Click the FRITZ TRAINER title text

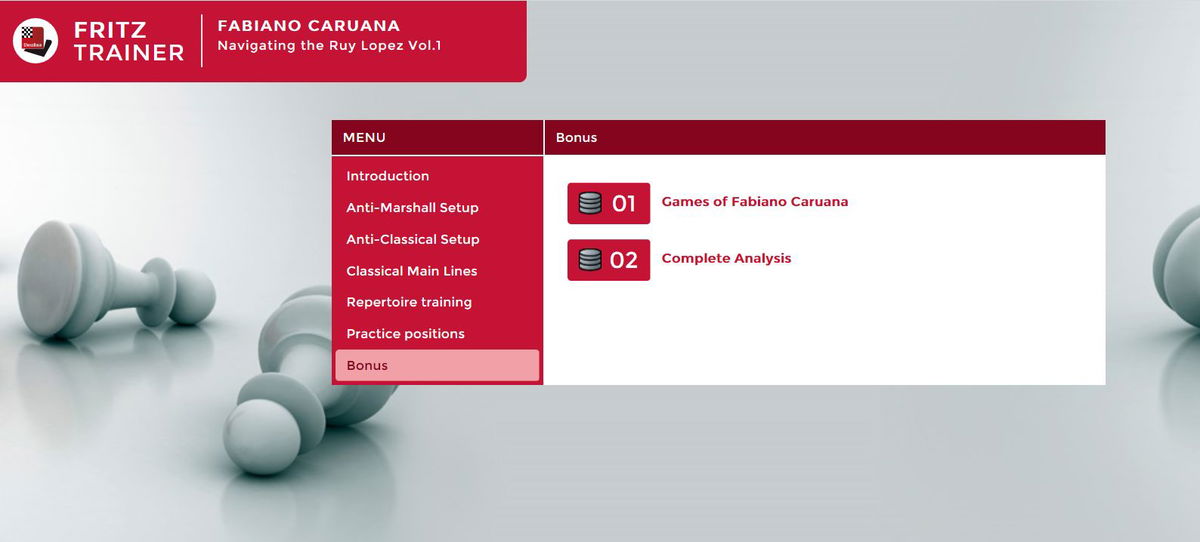(x=128, y=41)
